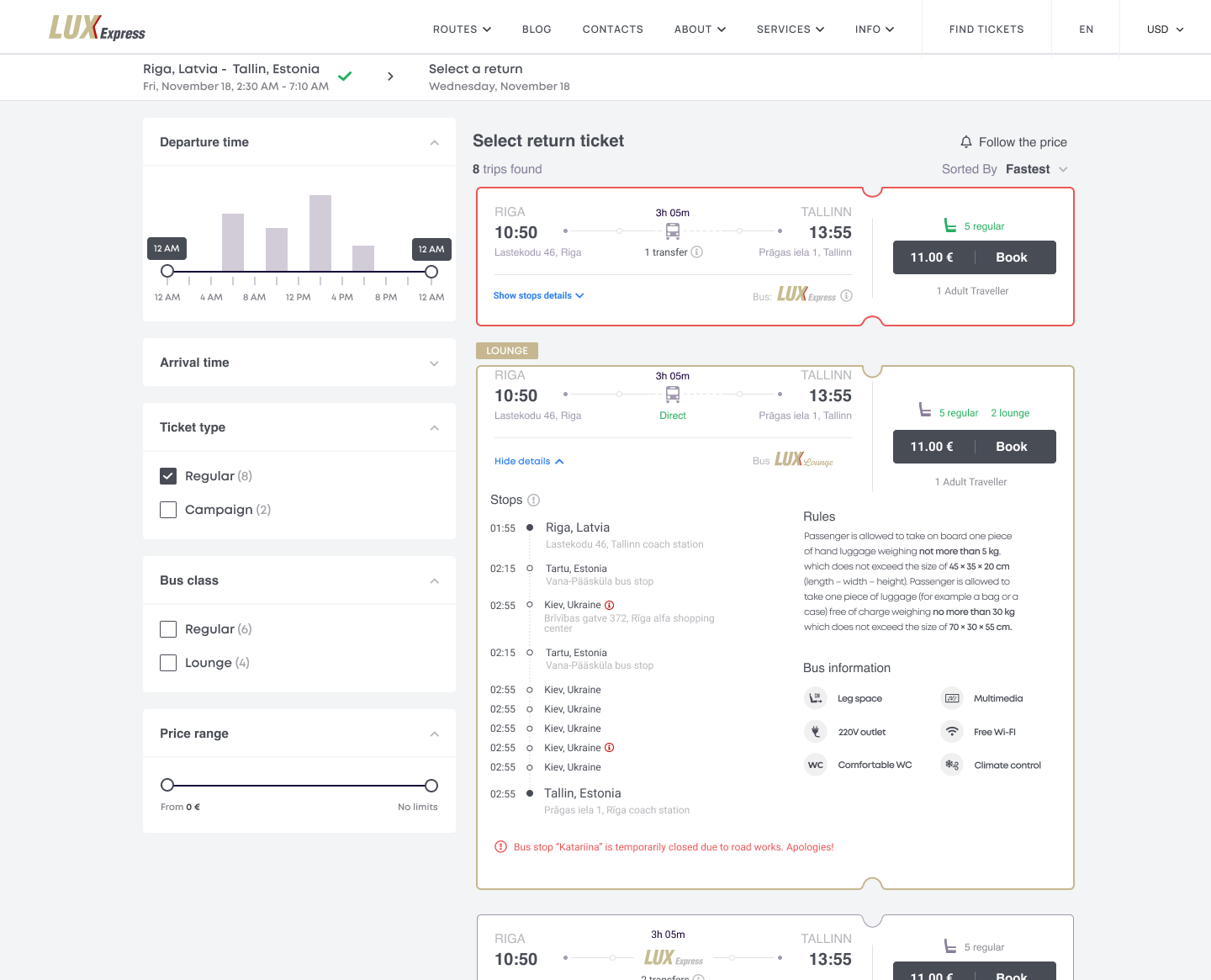Collapse the Departure time panel
1211x980 pixels.
coord(434,142)
